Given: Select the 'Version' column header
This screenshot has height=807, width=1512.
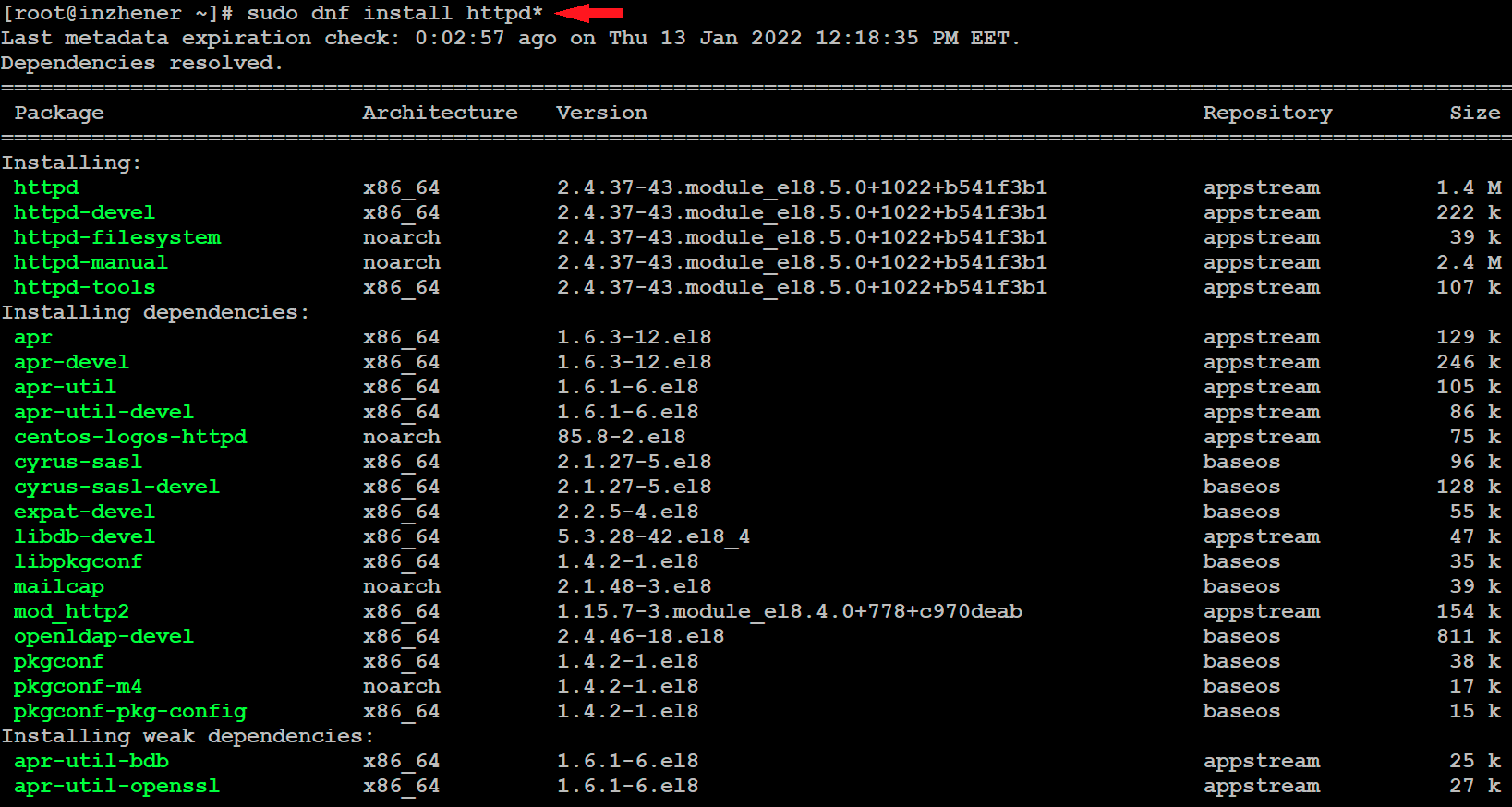Looking at the screenshot, I should (601, 113).
